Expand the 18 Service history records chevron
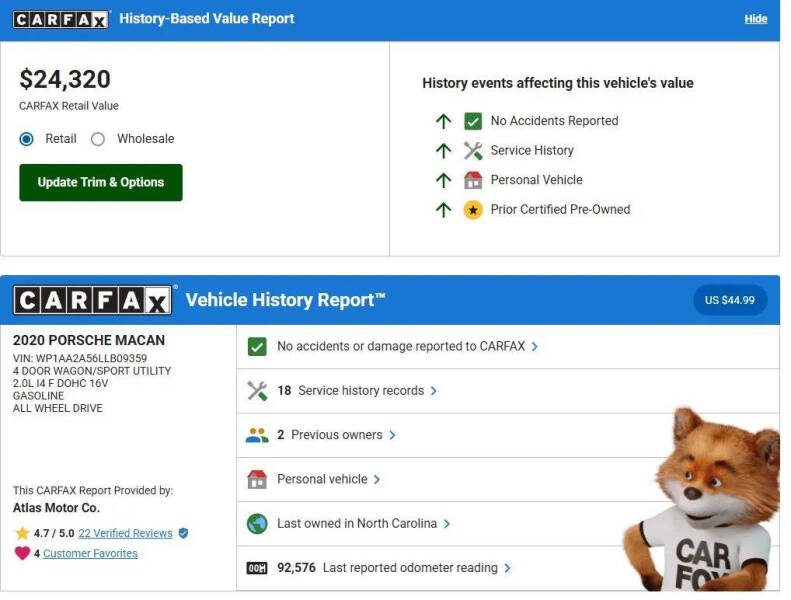 tap(434, 391)
